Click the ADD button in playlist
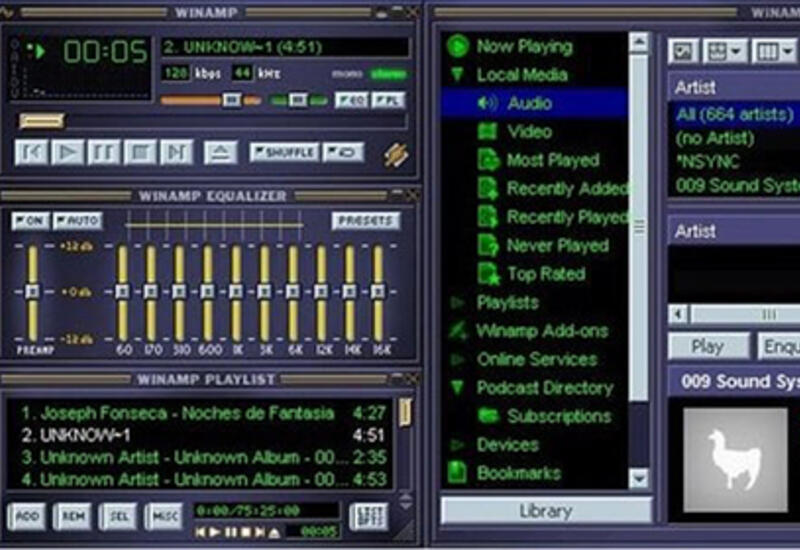The height and width of the screenshot is (550, 800). (x=27, y=517)
